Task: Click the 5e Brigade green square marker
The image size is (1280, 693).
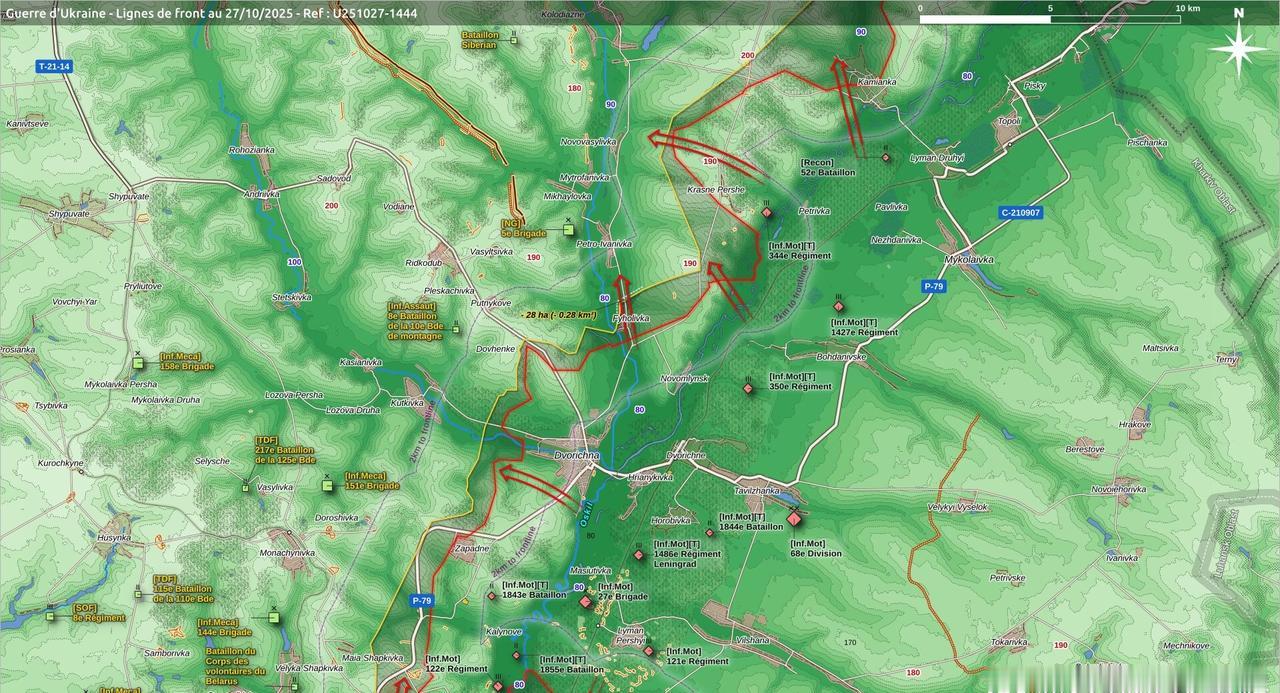Action: pos(568,230)
